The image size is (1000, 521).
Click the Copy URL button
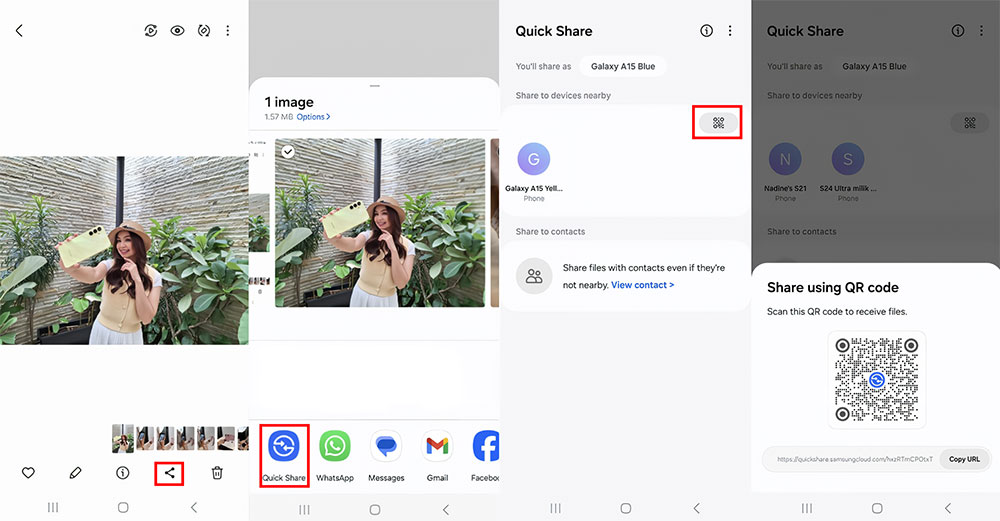coord(964,459)
